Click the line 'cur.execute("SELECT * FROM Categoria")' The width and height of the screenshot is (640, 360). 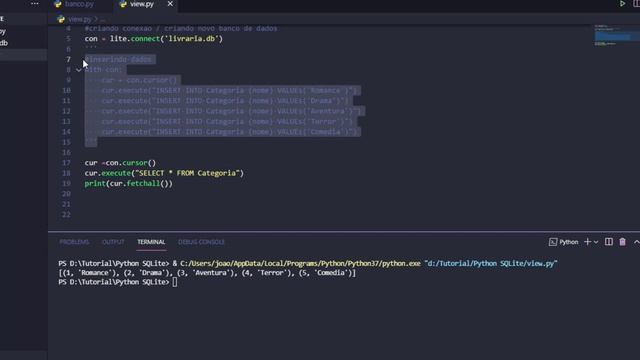coord(164,173)
